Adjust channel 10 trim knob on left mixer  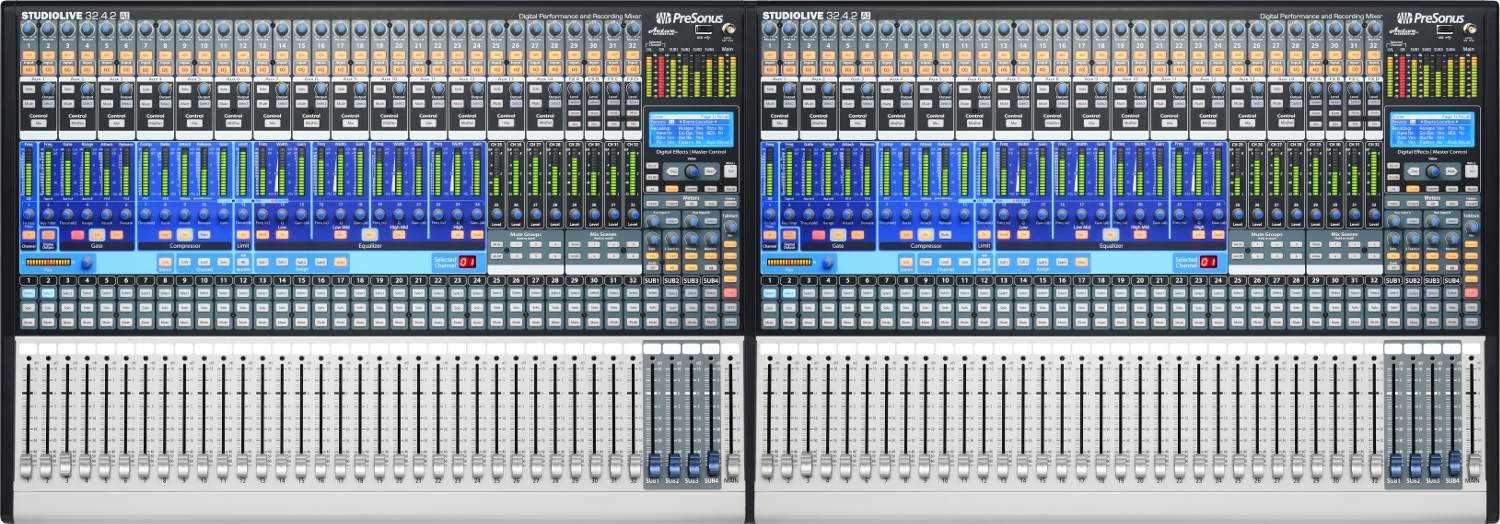[x=204, y=28]
